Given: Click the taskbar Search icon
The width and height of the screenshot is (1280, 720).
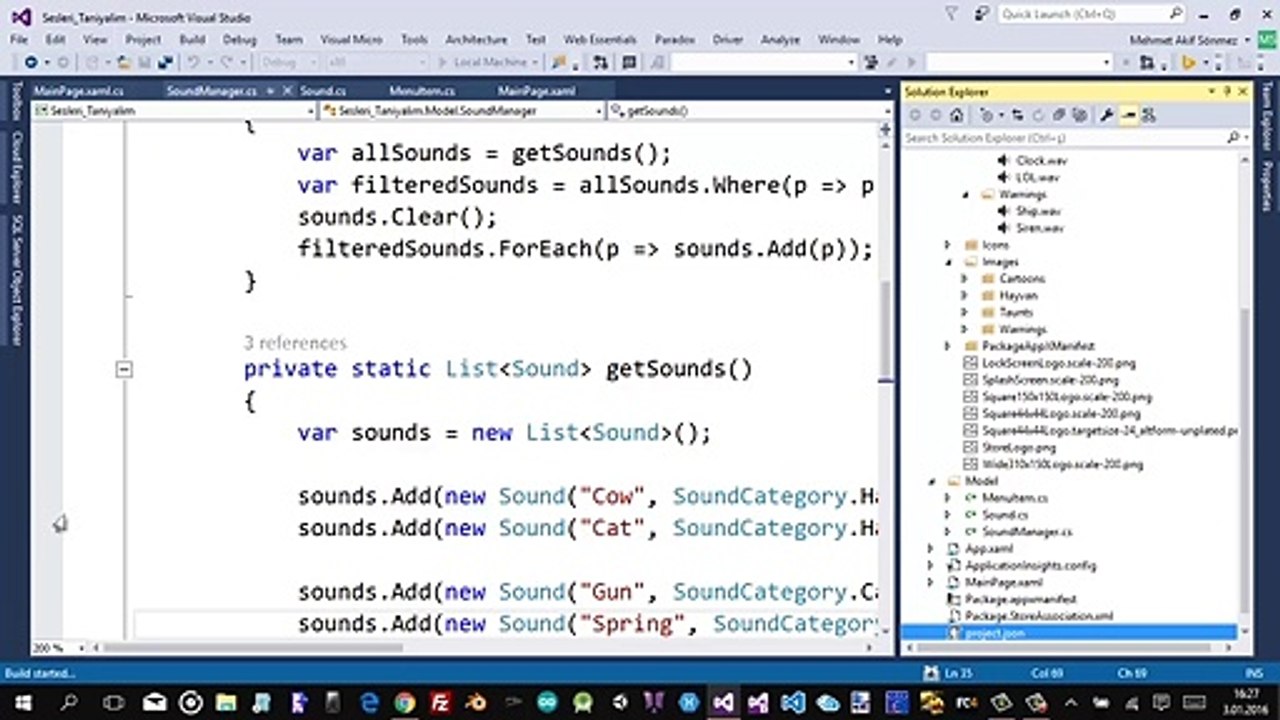Looking at the screenshot, I should tap(70, 702).
